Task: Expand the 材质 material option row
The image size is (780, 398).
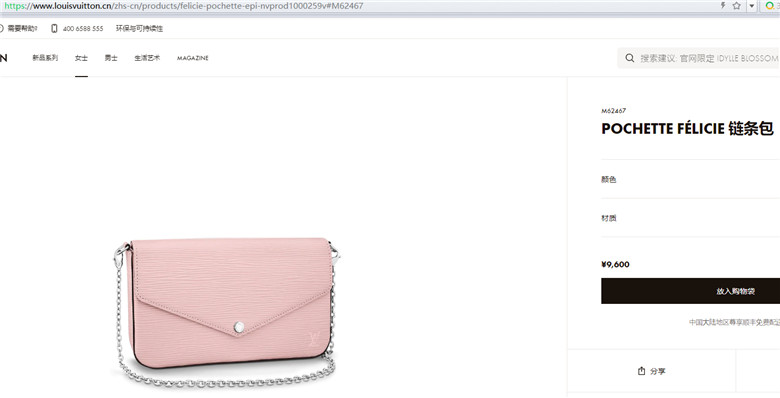Action: 690,218
